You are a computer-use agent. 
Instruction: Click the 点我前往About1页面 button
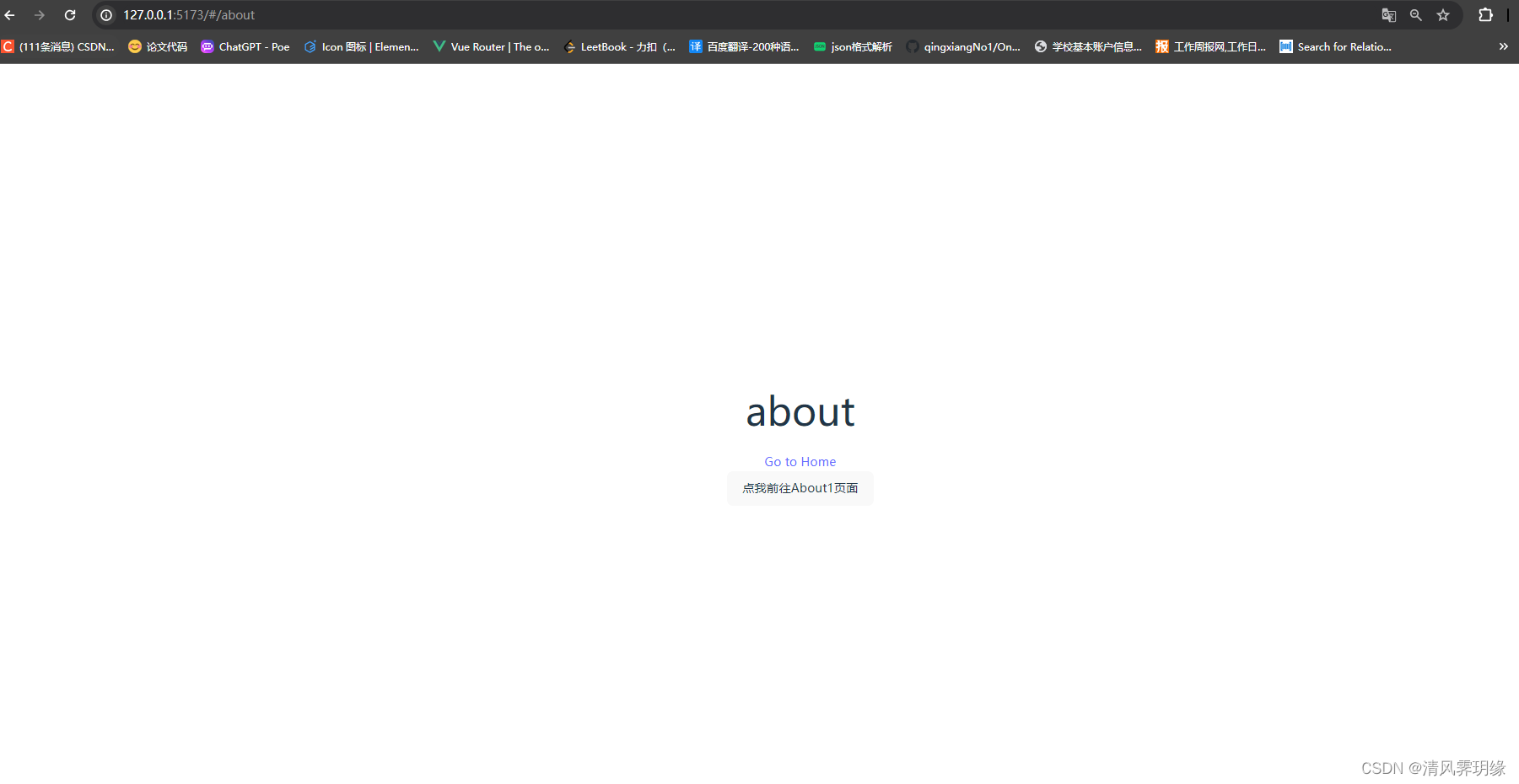click(800, 488)
